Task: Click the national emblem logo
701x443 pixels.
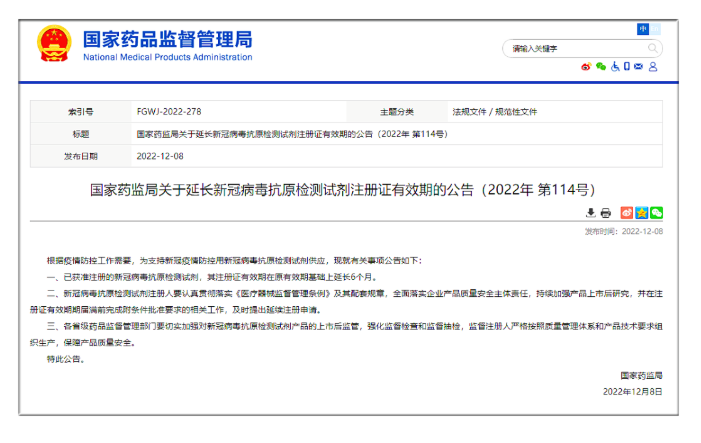Action: 54,44
